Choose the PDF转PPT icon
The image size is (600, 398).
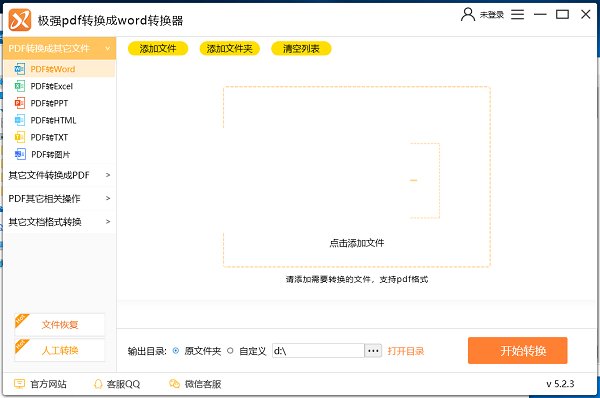(x=19, y=103)
